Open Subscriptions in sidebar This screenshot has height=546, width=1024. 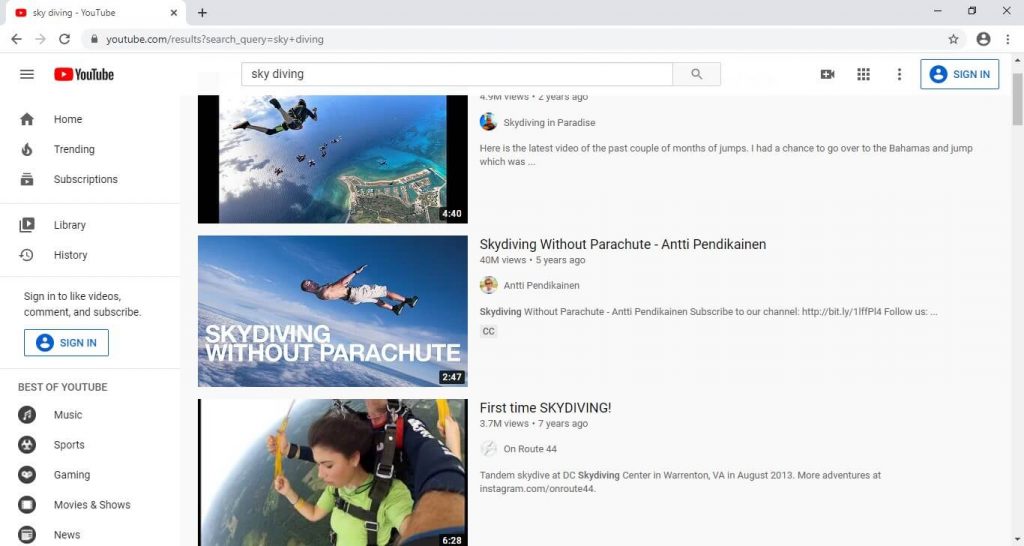86,180
